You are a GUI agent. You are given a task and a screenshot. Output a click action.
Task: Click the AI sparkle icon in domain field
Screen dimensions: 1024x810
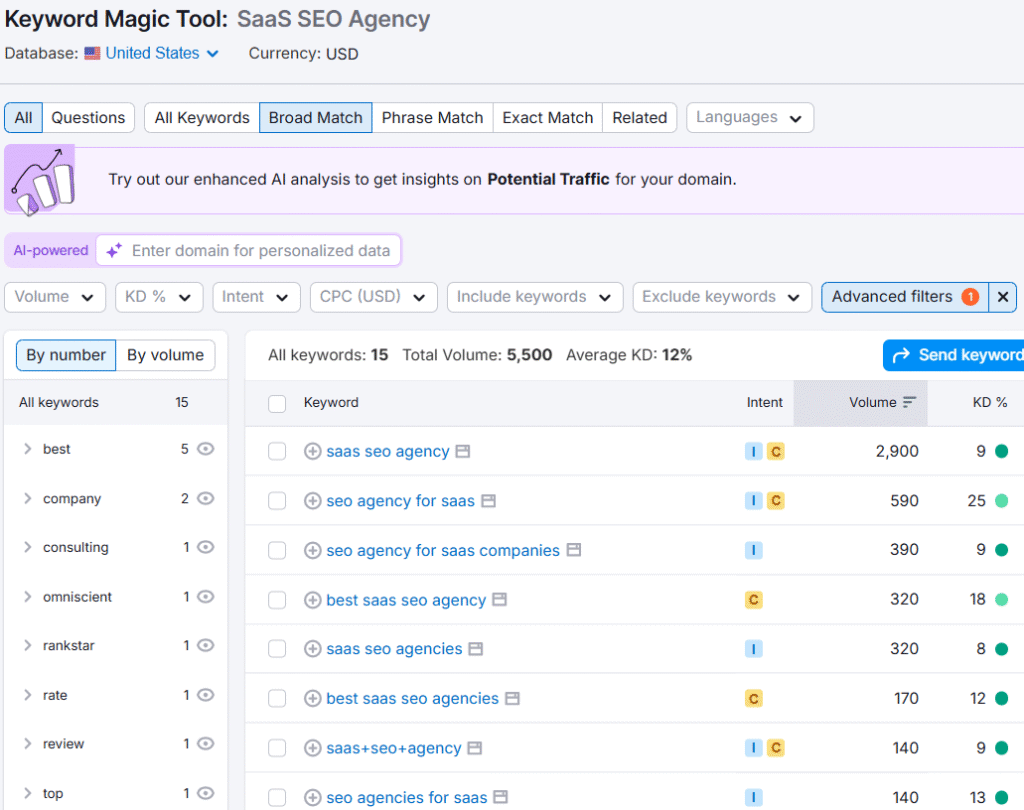coord(115,251)
